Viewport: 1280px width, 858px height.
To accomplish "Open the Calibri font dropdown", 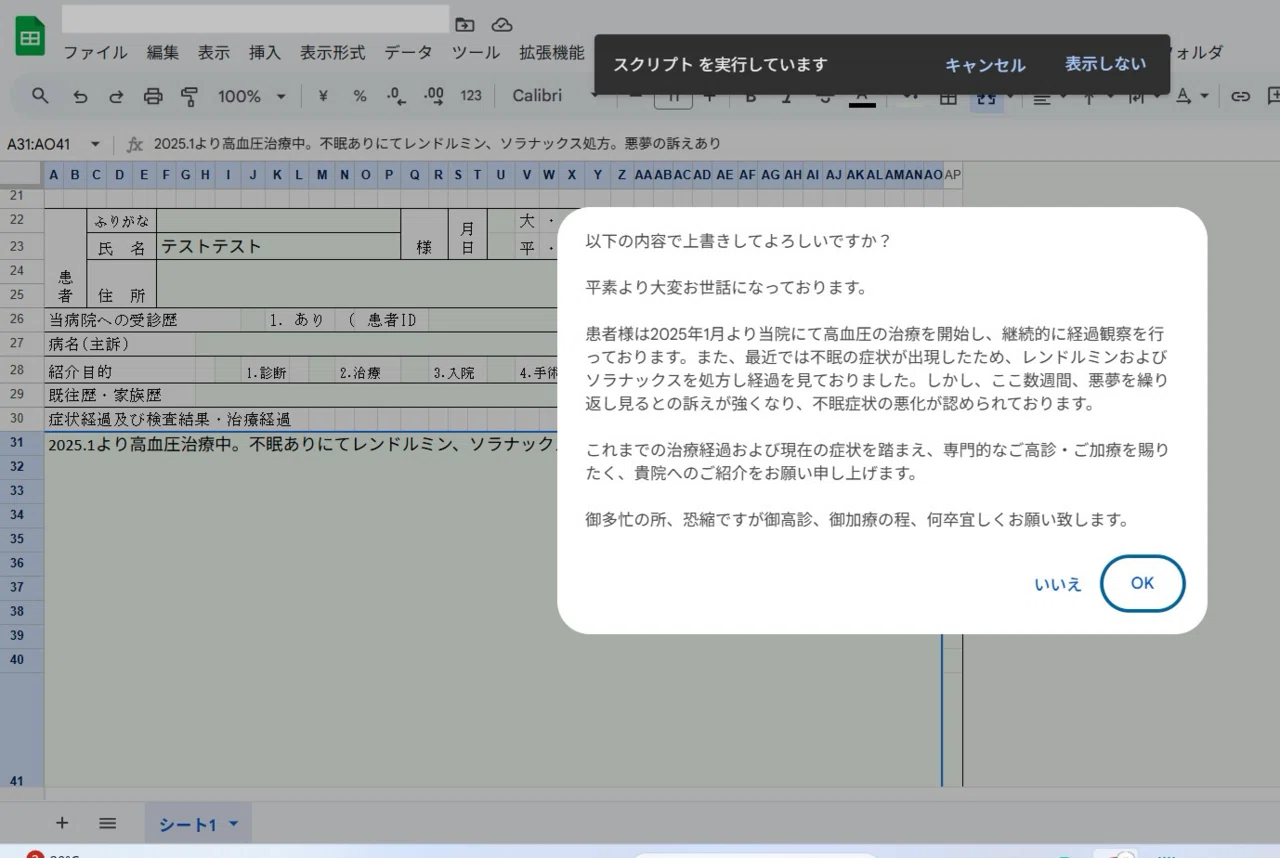I will [x=555, y=96].
